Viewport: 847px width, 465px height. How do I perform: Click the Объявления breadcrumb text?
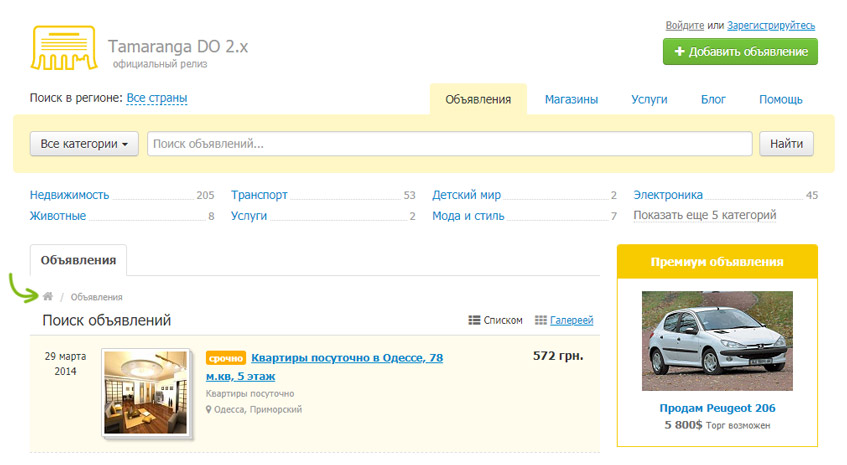click(x=96, y=297)
